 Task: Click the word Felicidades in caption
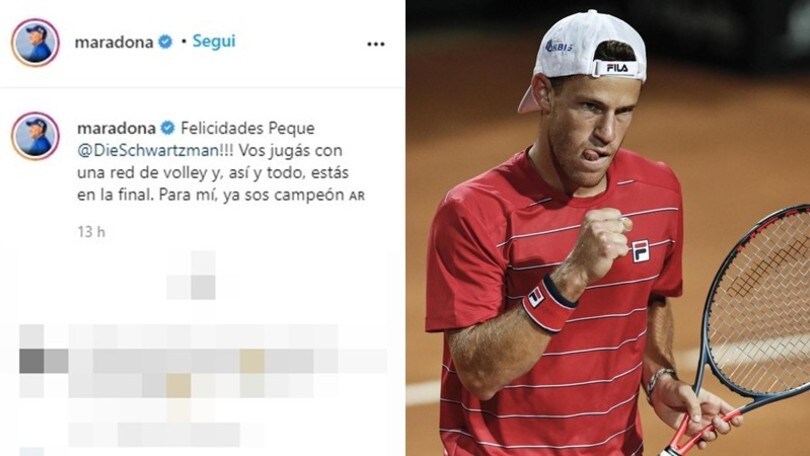[216, 128]
